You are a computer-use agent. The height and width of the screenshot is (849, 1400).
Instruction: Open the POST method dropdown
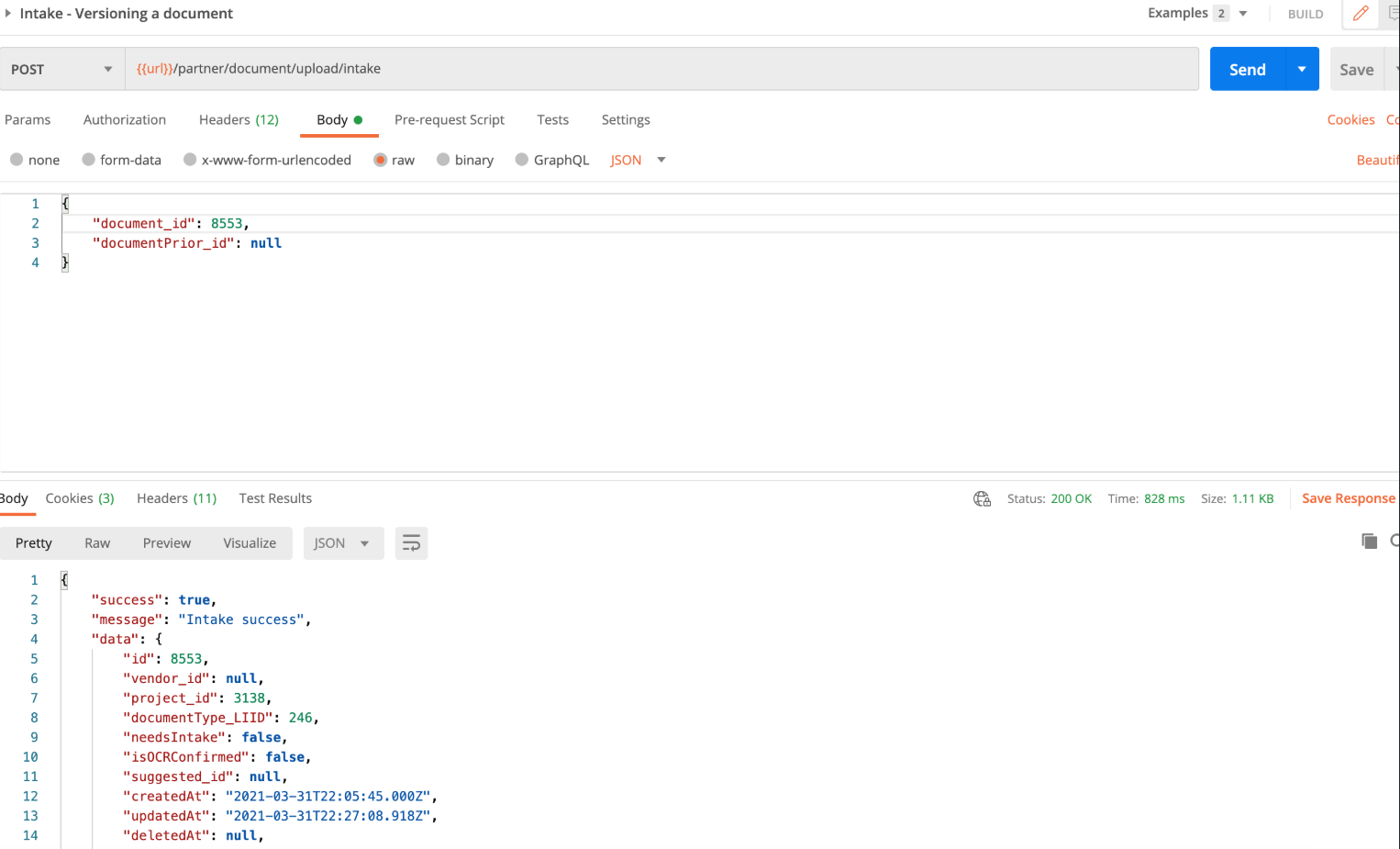(x=61, y=70)
